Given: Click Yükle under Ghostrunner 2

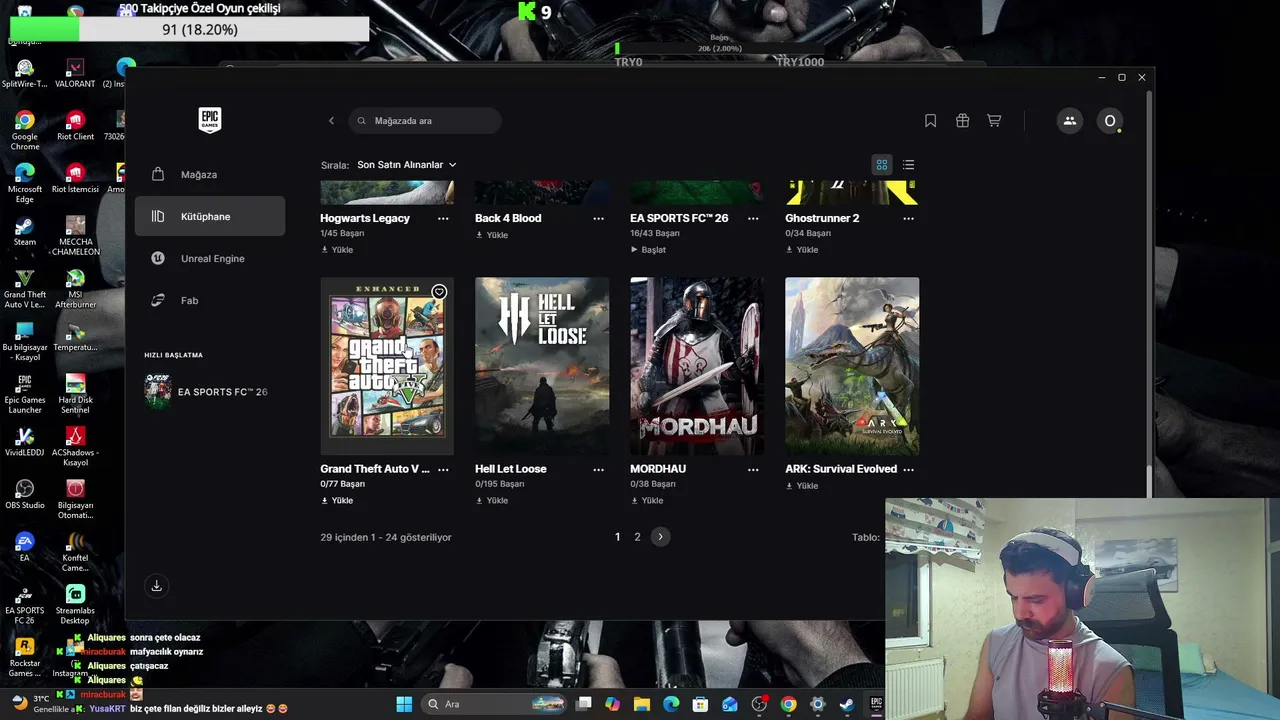Looking at the screenshot, I should [802, 250].
